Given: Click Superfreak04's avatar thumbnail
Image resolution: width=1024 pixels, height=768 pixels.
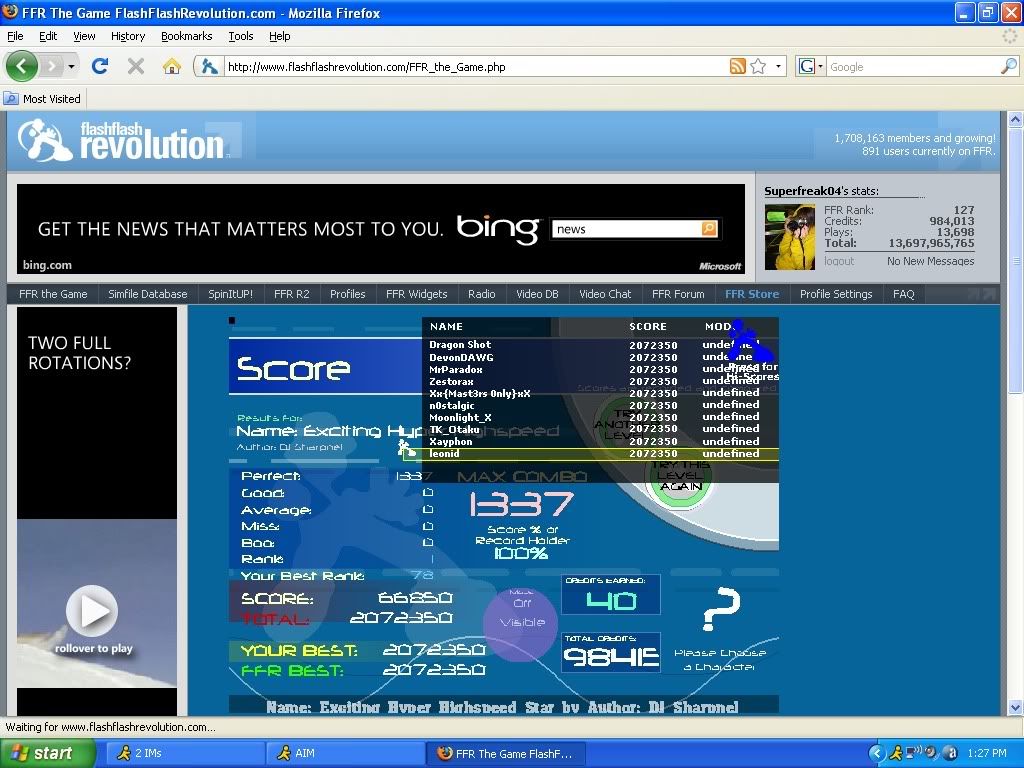Looking at the screenshot, I should (x=790, y=236).
